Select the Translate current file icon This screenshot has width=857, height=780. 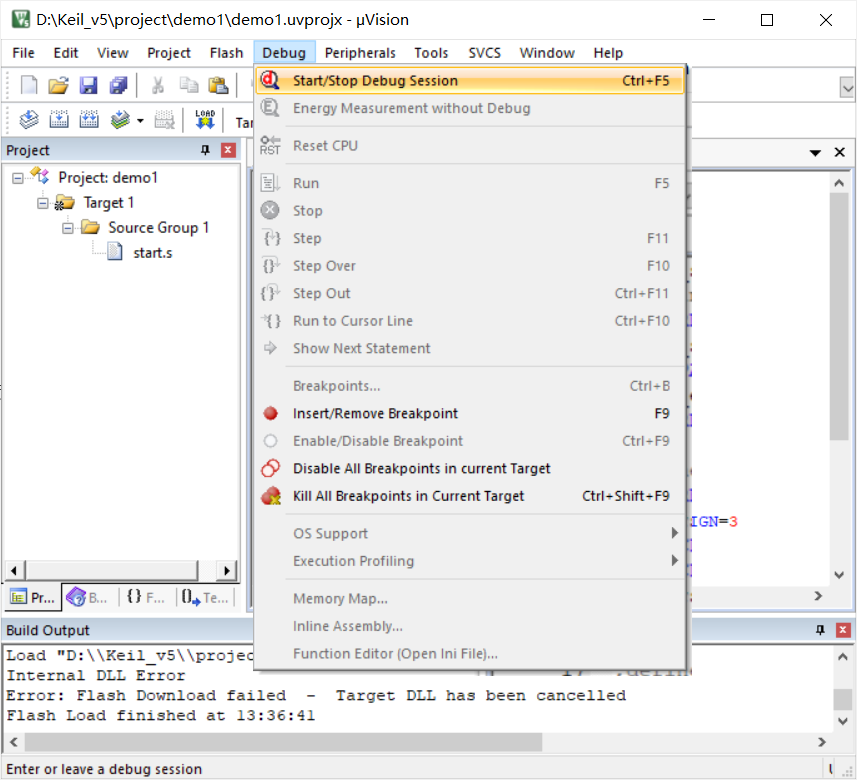point(29,118)
